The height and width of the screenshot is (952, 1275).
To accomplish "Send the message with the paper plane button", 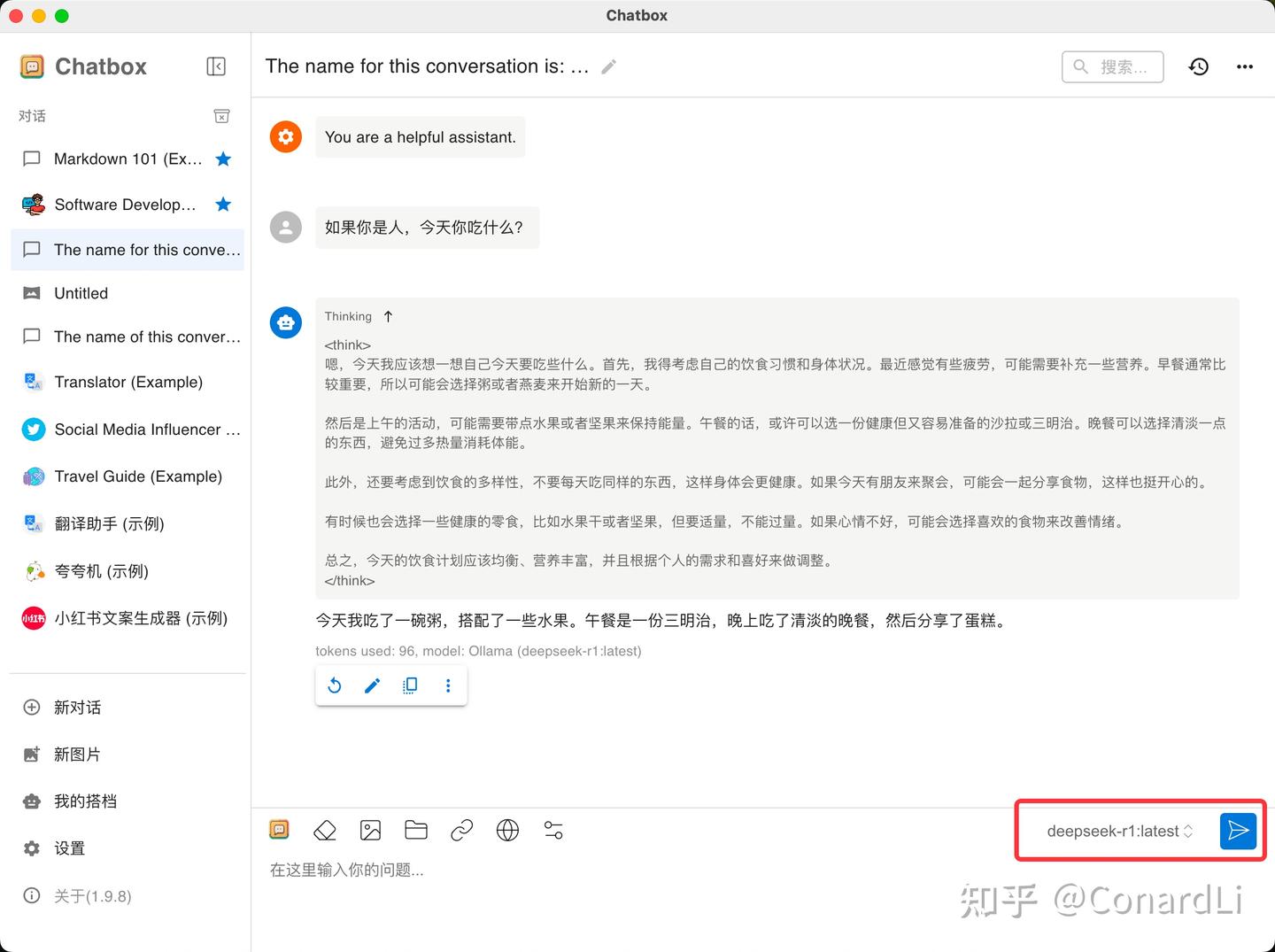I will pyautogui.click(x=1238, y=831).
